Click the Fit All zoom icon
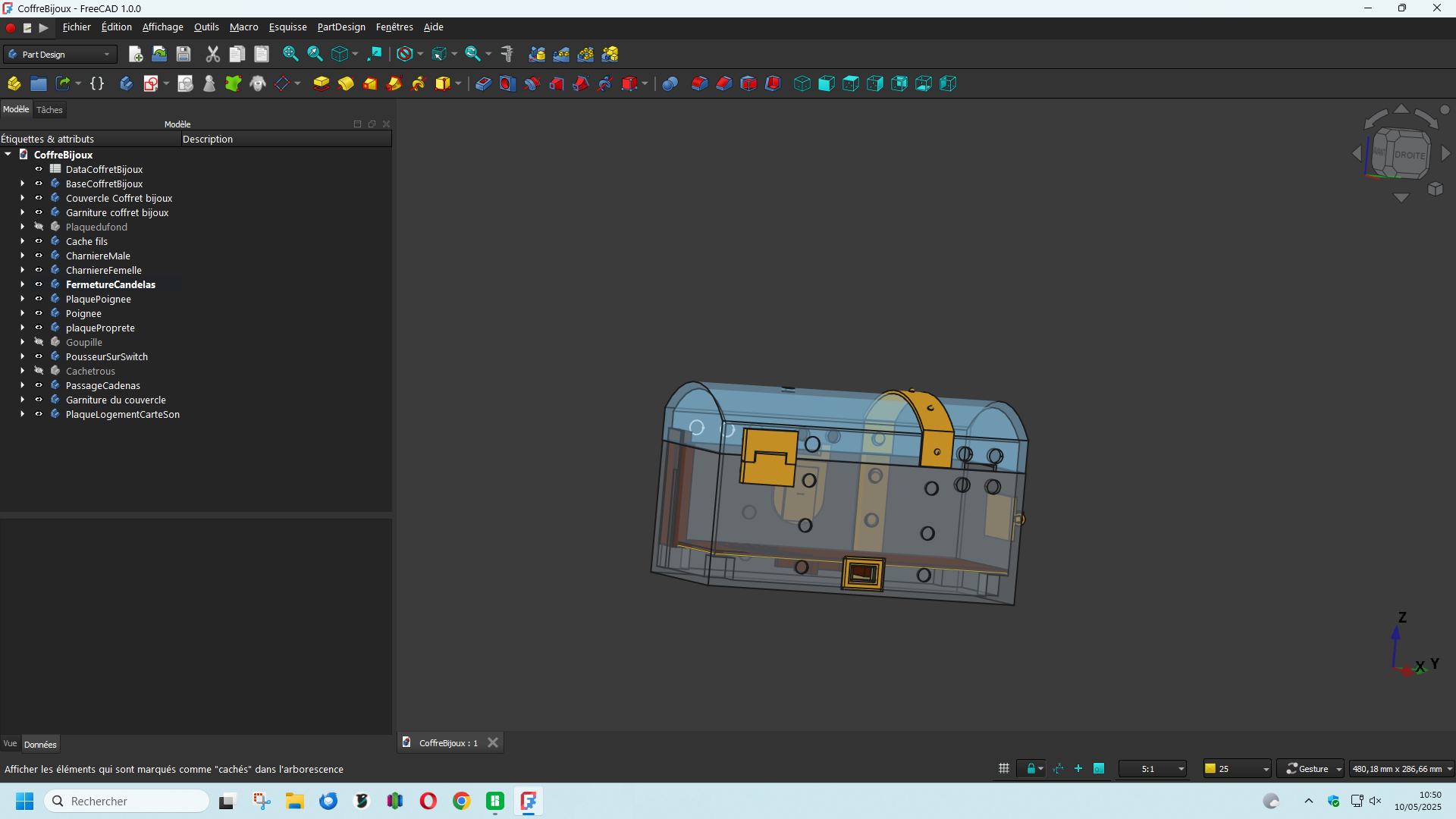Screen dimensions: 1456x819 290,54
